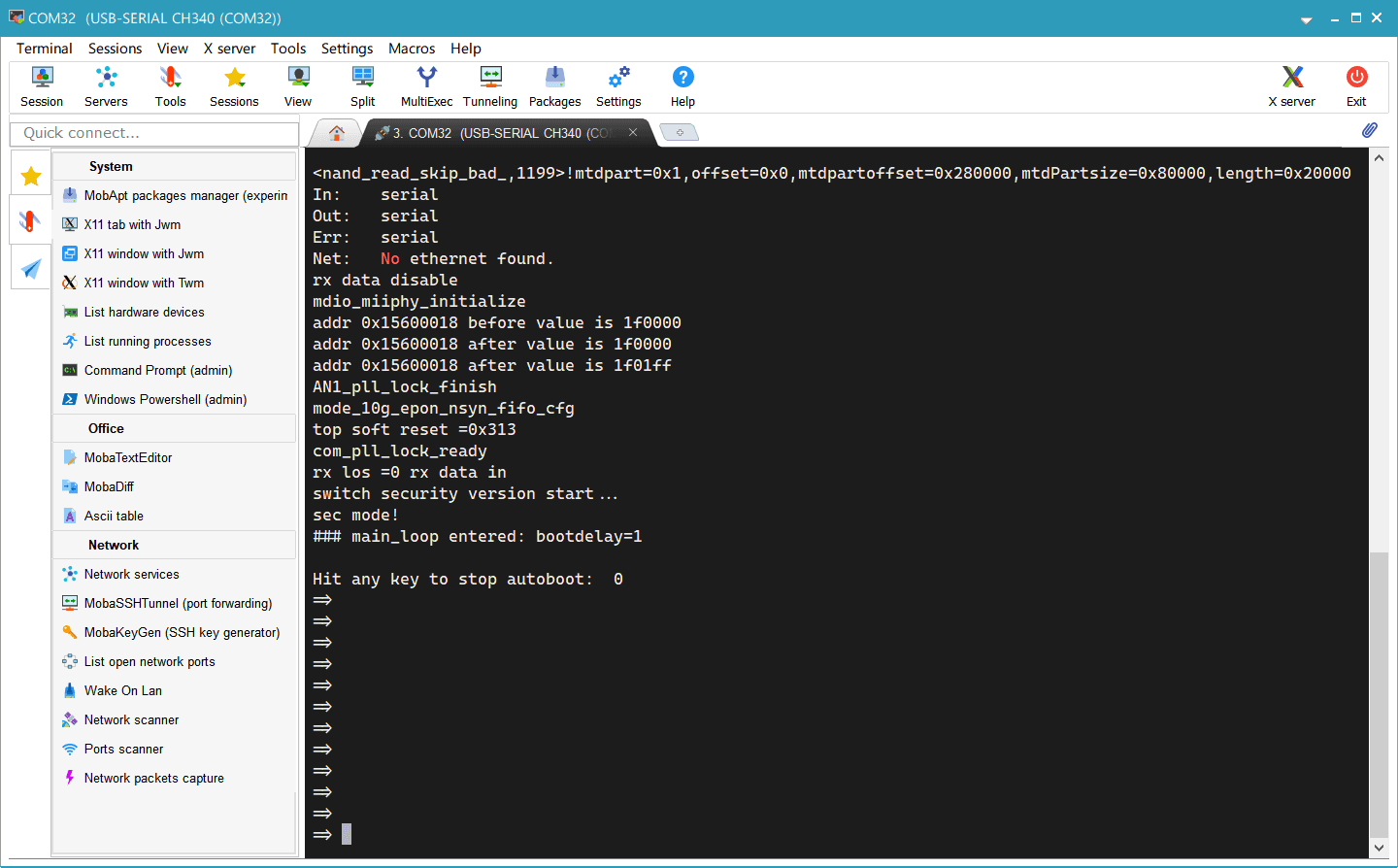Open the Help menu

pyautogui.click(x=465, y=49)
